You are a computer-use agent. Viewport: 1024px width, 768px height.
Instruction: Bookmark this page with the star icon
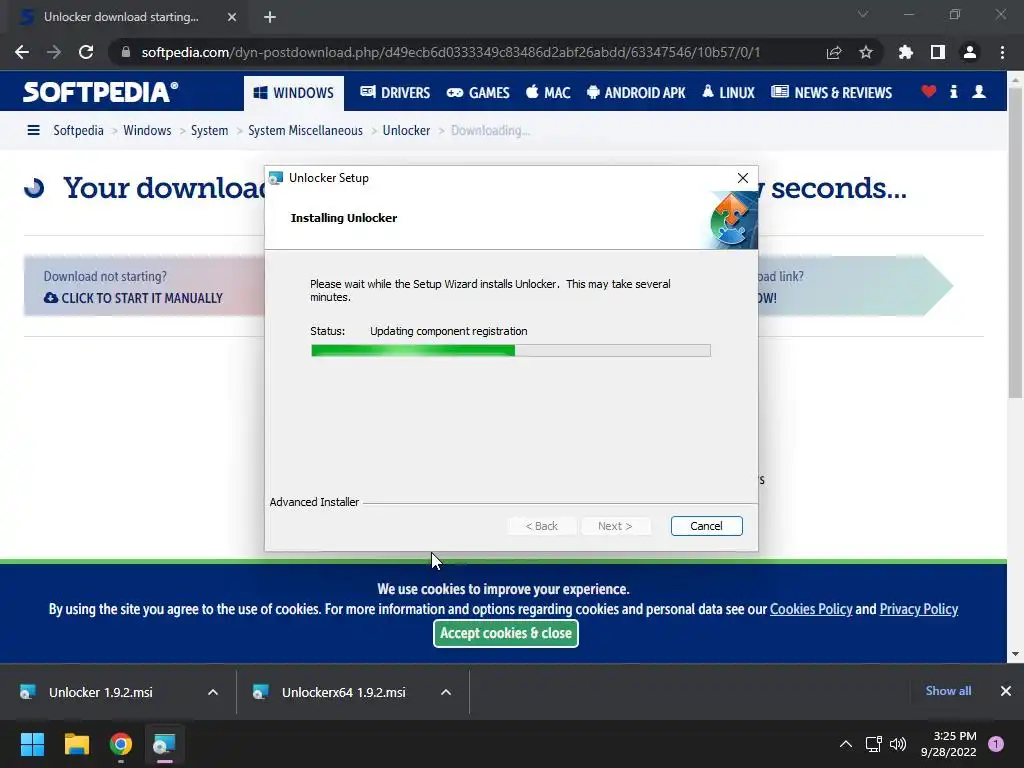tap(865, 52)
